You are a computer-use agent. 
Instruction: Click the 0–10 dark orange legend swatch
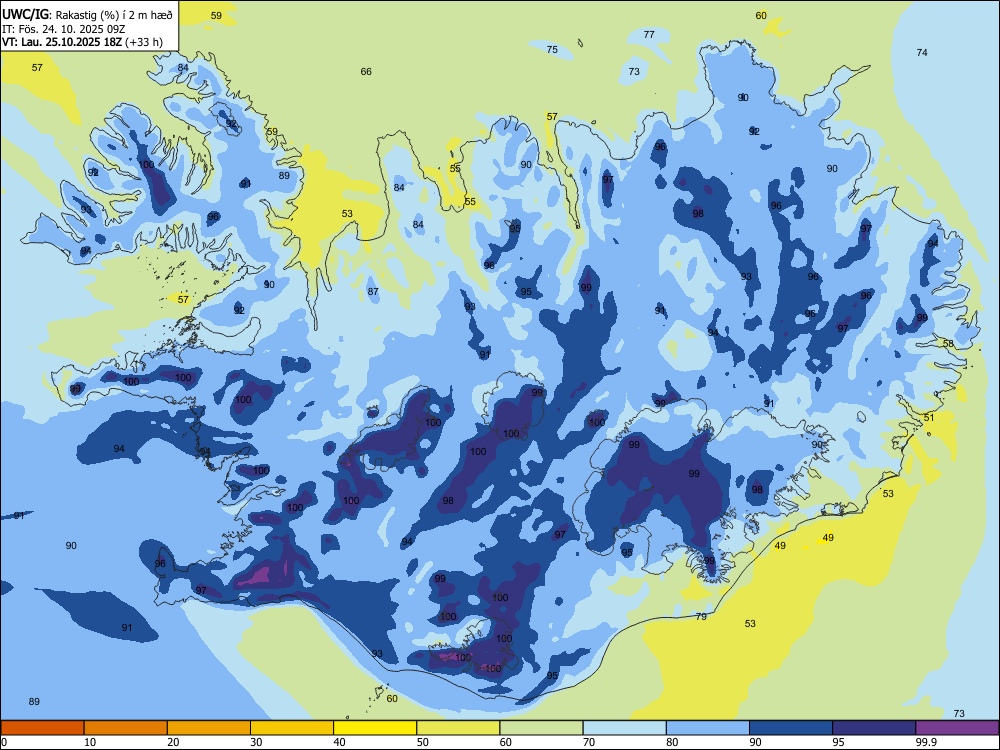pos(42,728)
